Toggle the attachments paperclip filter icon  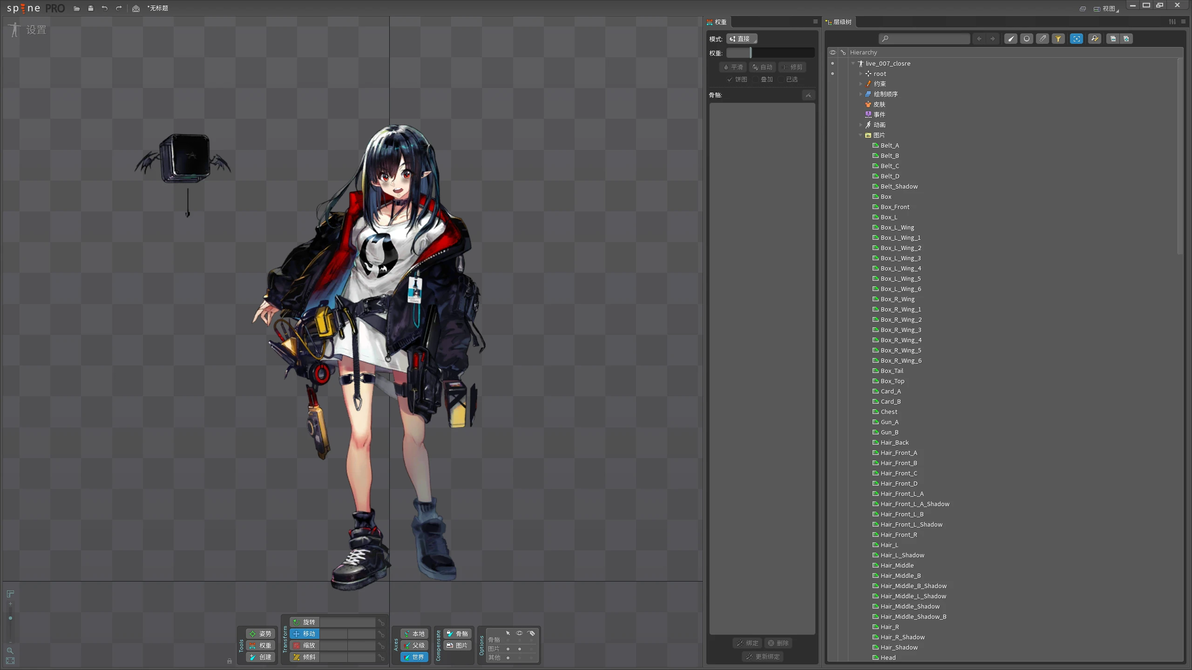(1042, 39)
